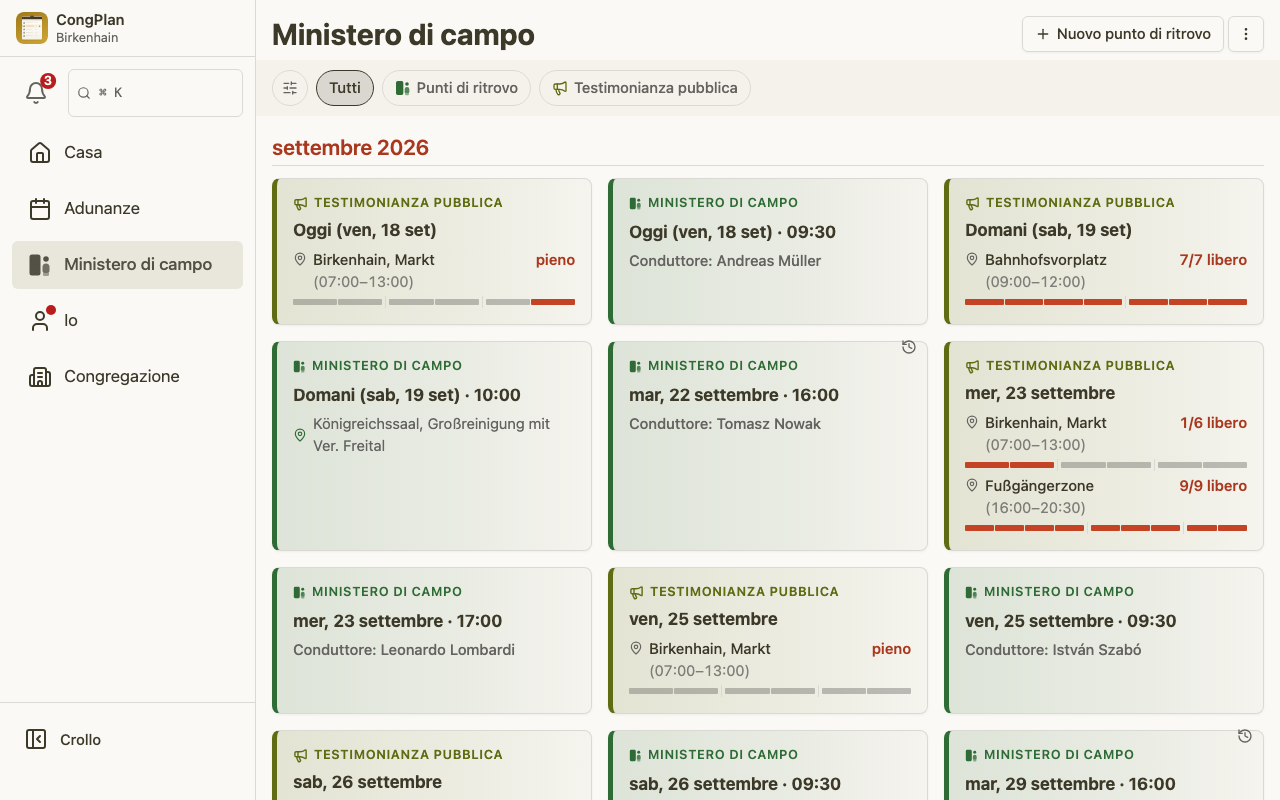The image size is (1280, 800).
Task: Click megaphone icon on Oggi Testimonianza pubblica card
Action: (x=300, y=203)
